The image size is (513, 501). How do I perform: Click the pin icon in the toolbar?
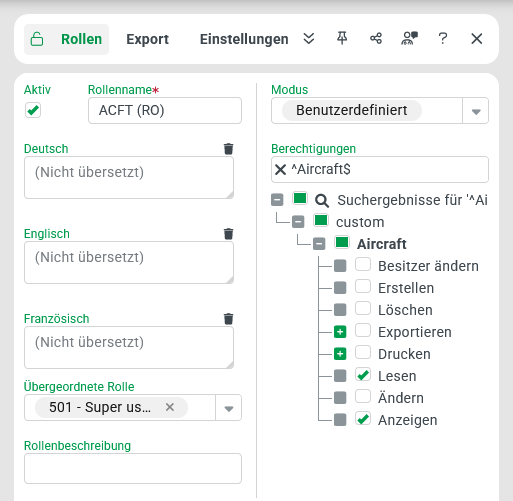pyautogui.click(x=342, y=39)
